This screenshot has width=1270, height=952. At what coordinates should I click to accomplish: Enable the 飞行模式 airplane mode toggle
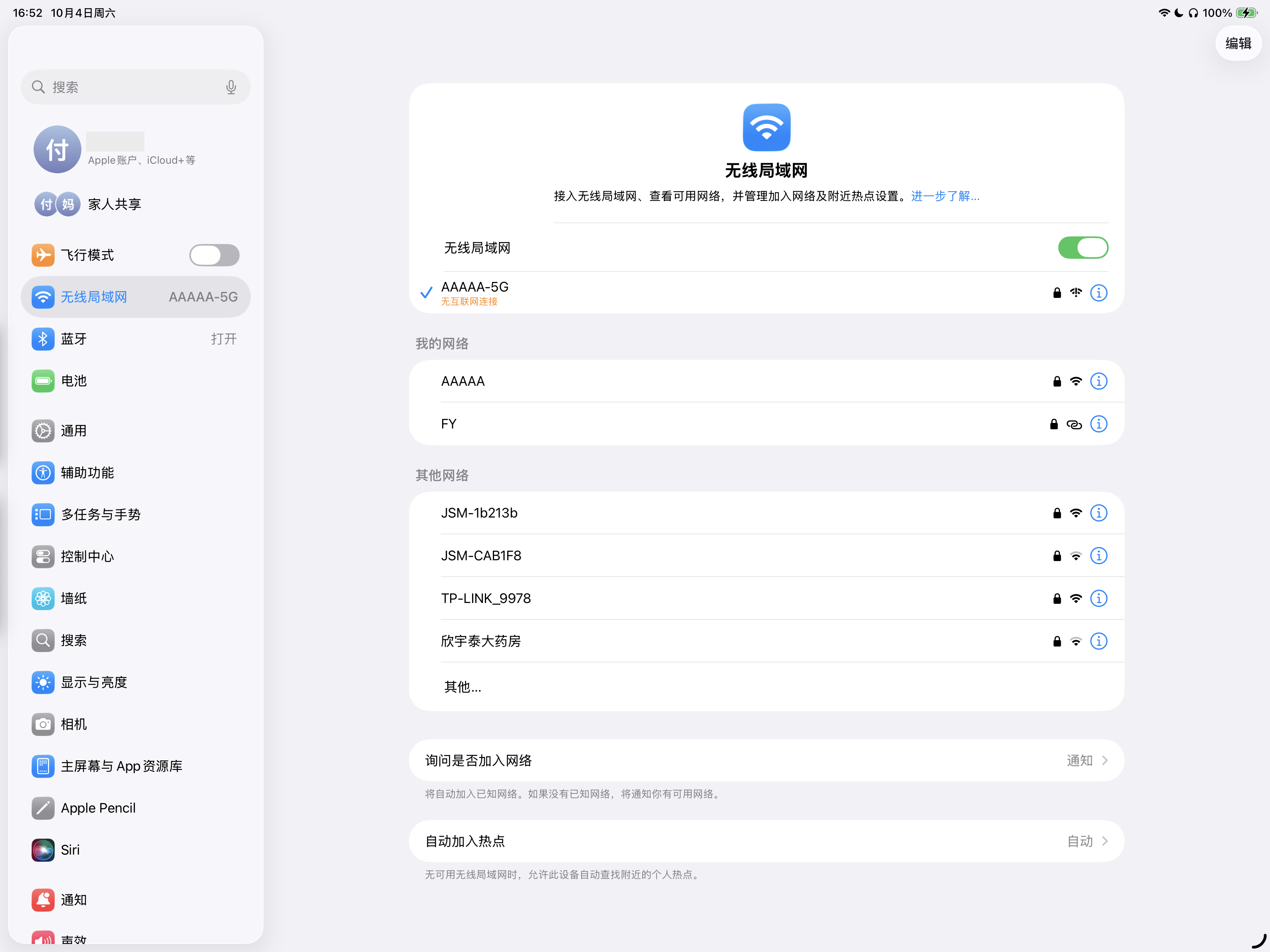214,255
